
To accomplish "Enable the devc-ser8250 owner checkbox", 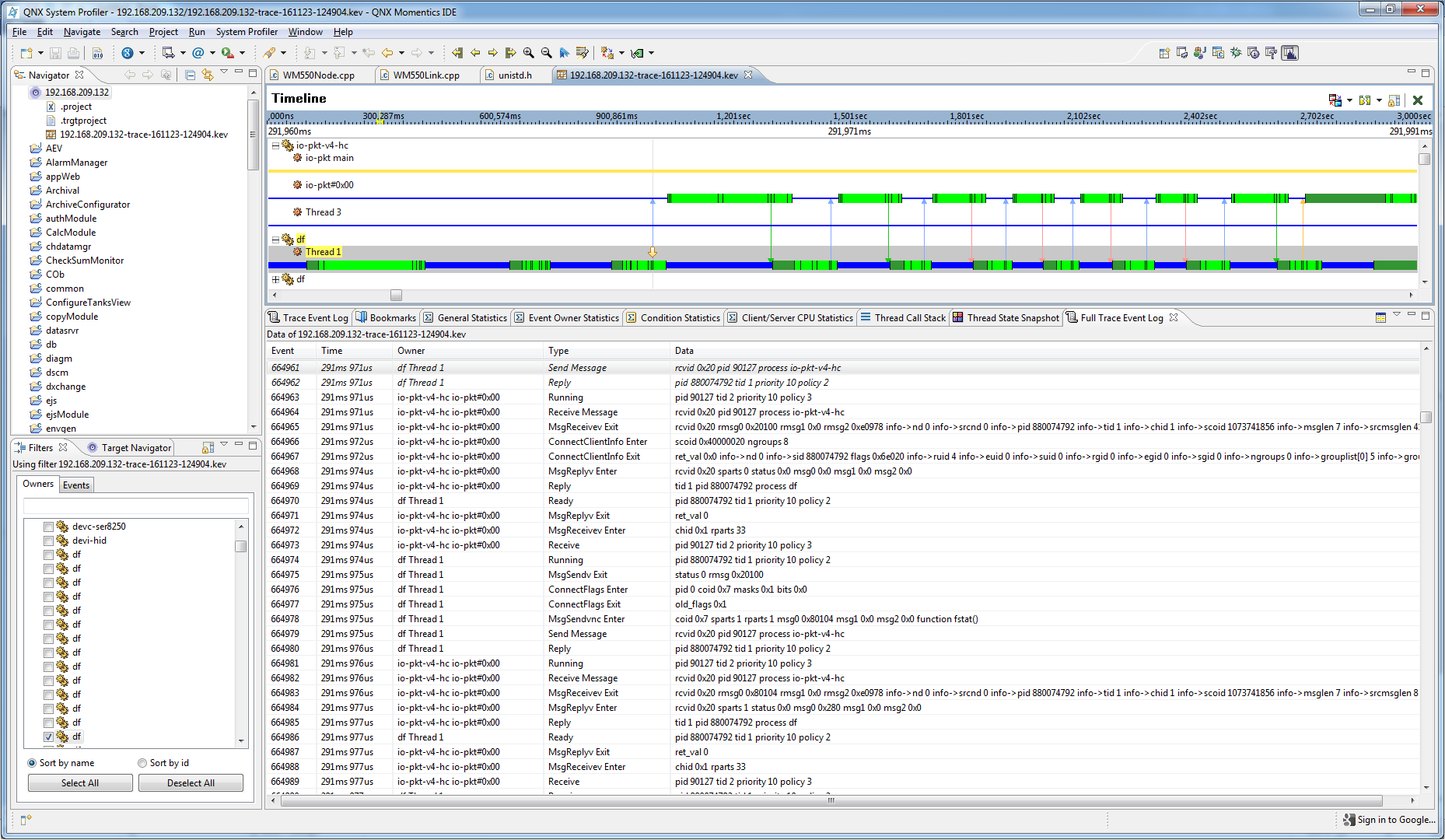I will pyautogui.click(x=49, y=527).
